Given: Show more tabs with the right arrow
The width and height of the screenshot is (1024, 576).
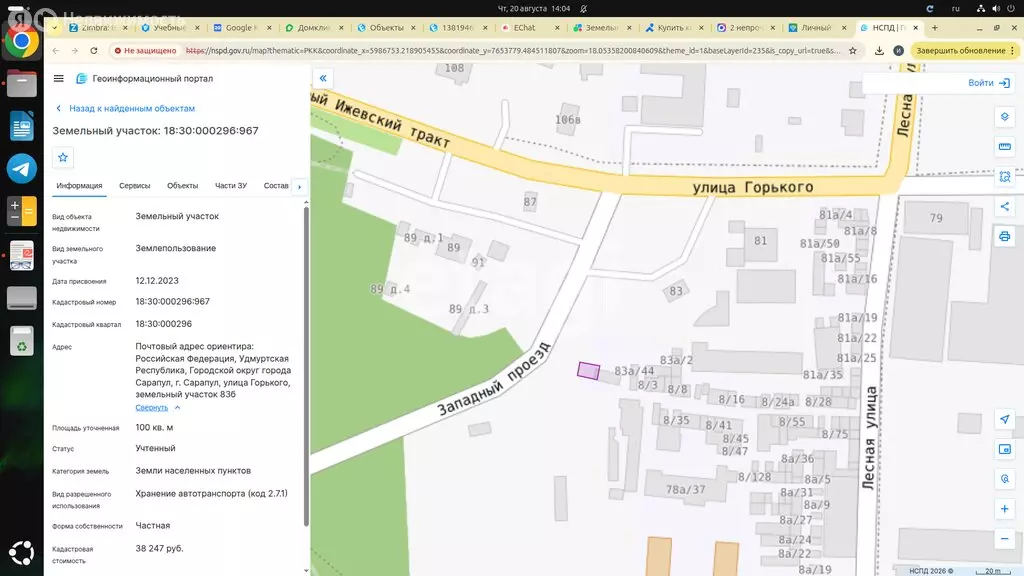Looking at the screenshot, I should click(x=300, y=187).
